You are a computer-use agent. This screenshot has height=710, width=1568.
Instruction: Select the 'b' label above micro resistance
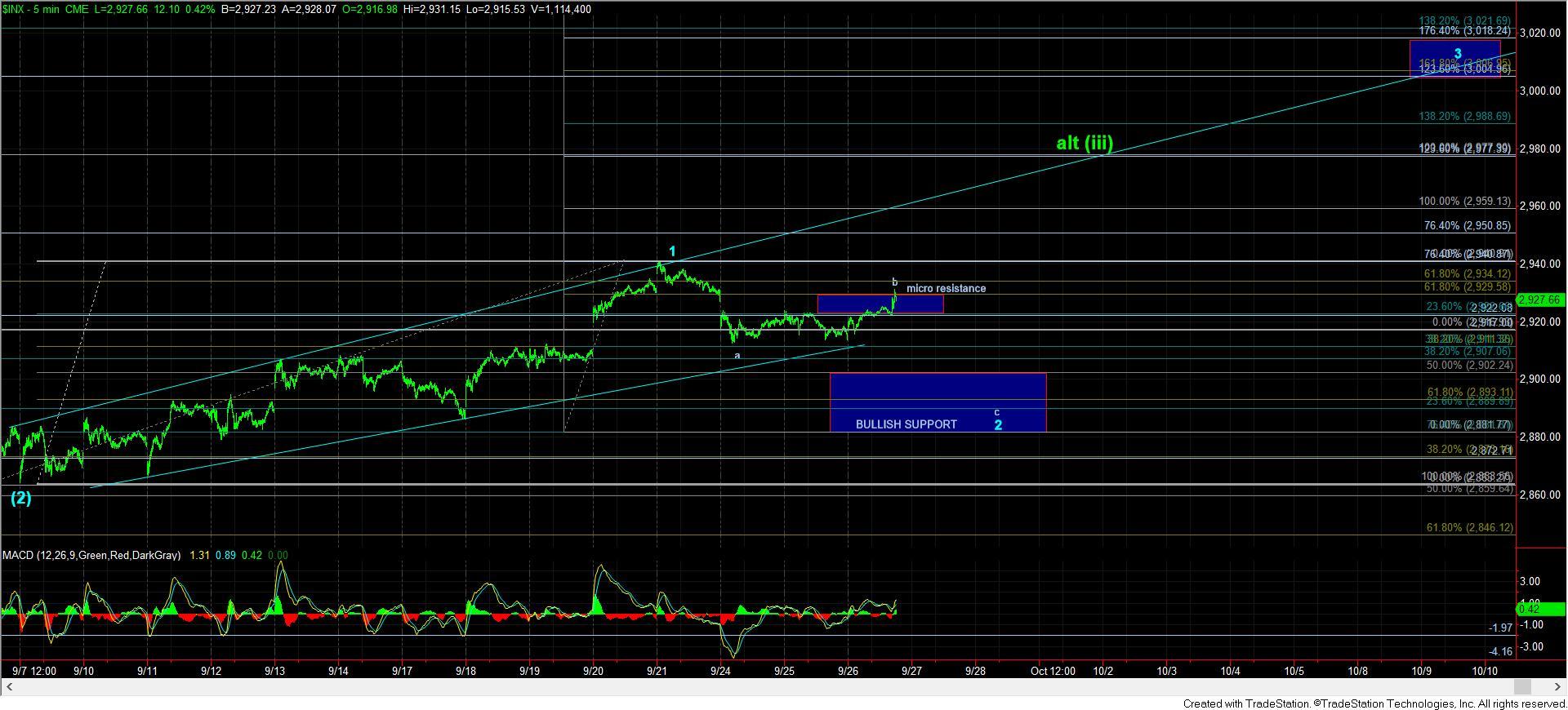[894, 282]
